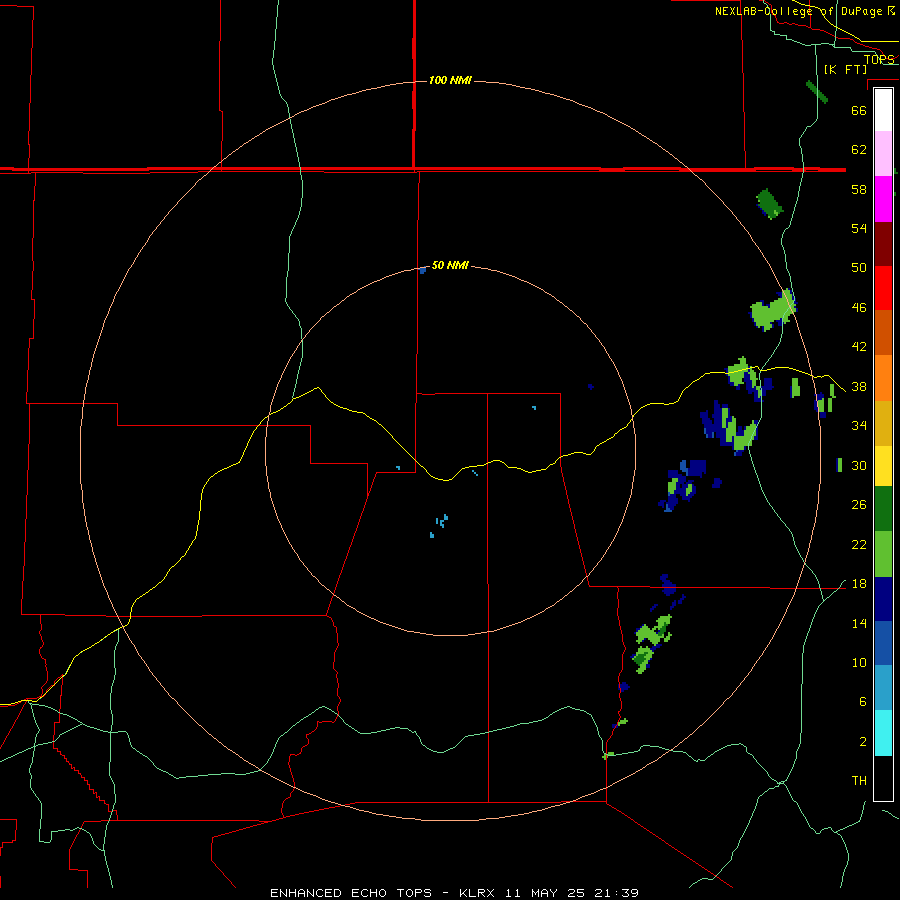Click the "NEXLAB-College of DuPage" text
Screen dimensions: 900x900
pos(799,11)
